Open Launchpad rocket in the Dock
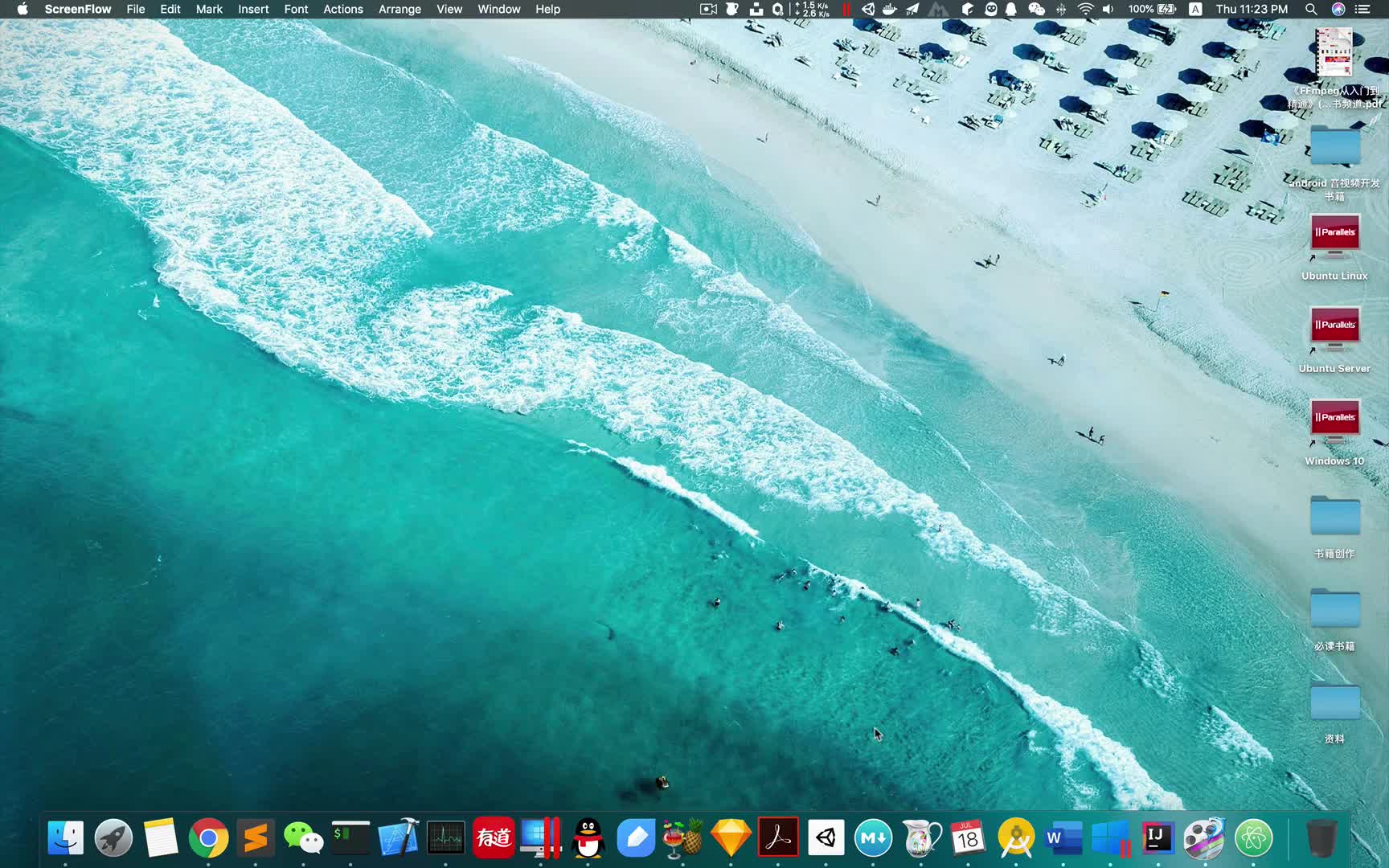Image resolution: width=1389 pixels, height=868 pixels. tap(113, 838)
